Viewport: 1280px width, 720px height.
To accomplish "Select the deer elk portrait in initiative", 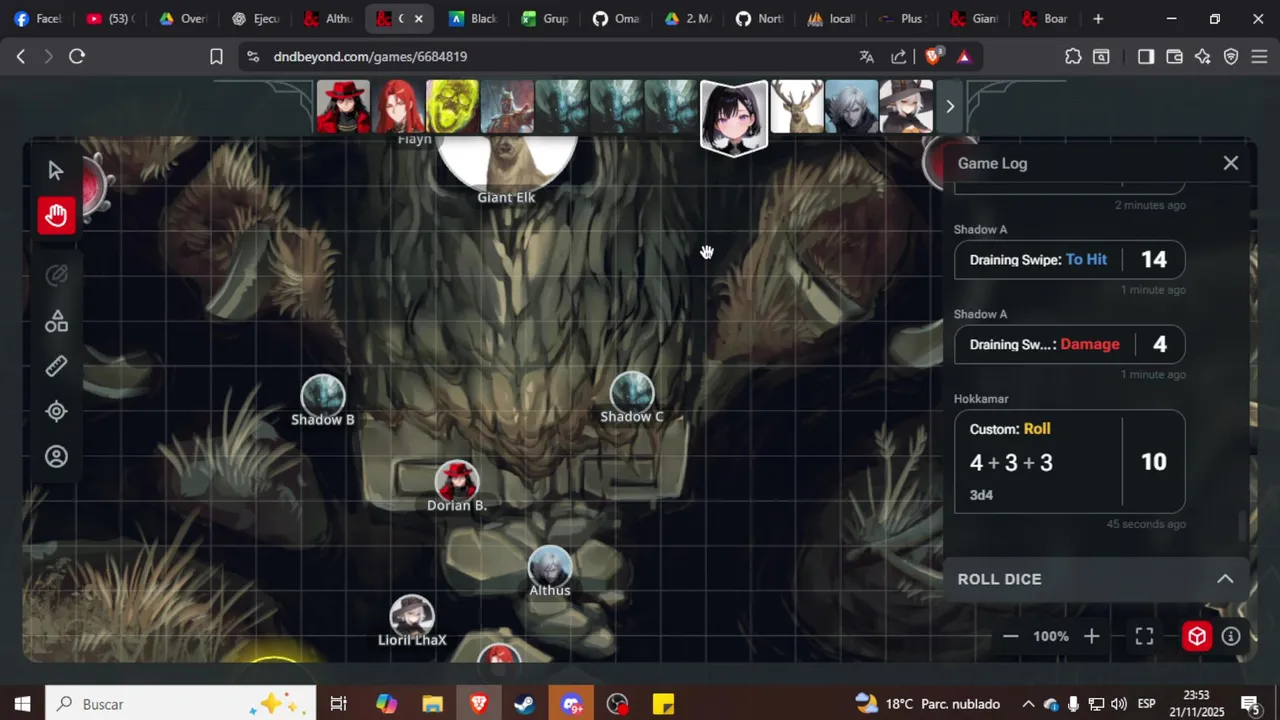I will coord(797,107).
